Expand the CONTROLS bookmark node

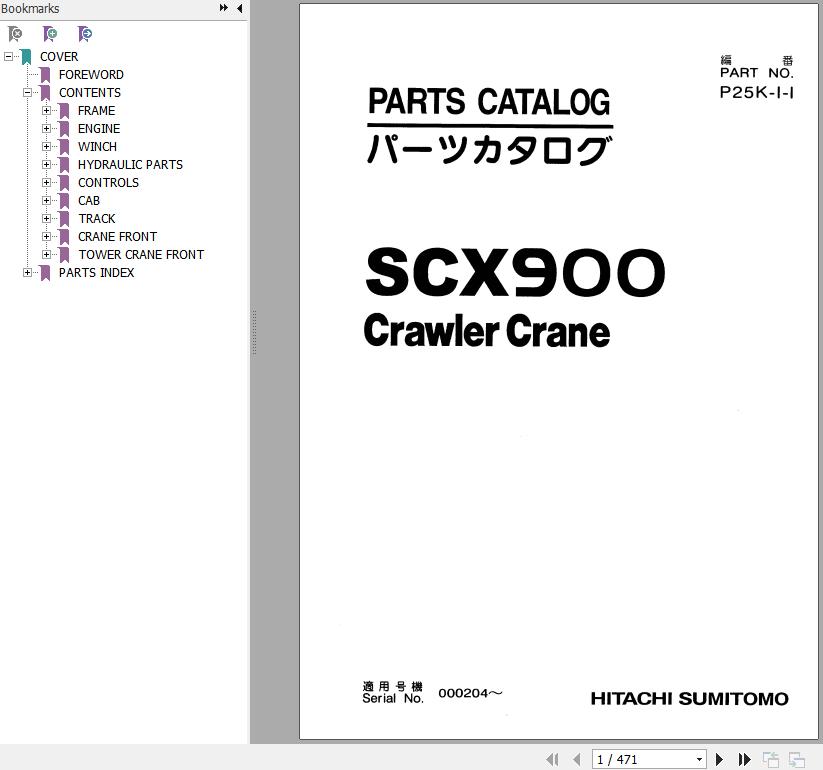(x=46, y=182)
